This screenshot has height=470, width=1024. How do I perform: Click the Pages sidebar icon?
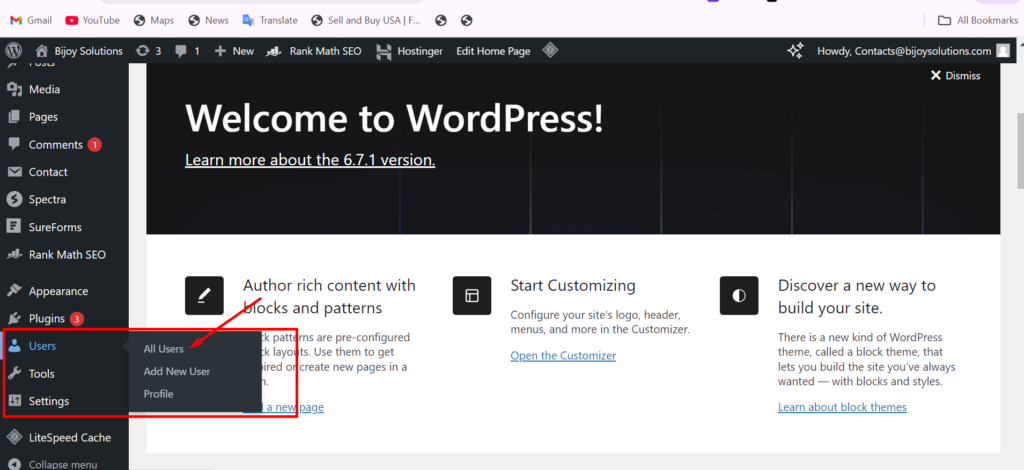click(14, 117)
